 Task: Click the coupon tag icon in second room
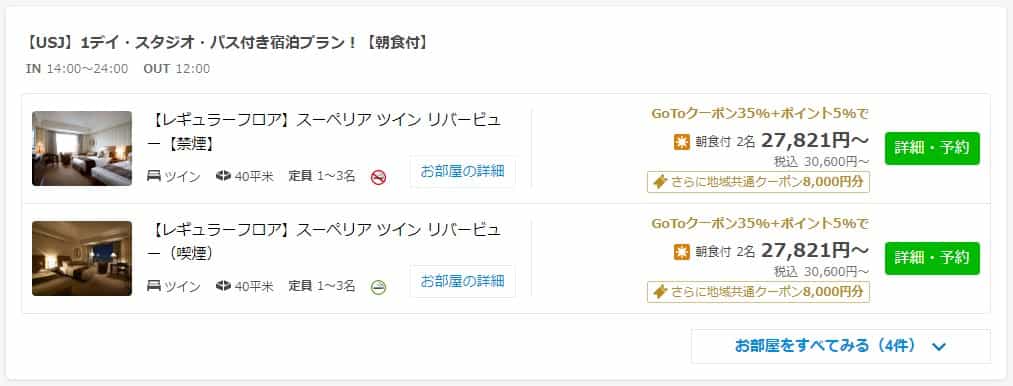(x=660, y=292)
